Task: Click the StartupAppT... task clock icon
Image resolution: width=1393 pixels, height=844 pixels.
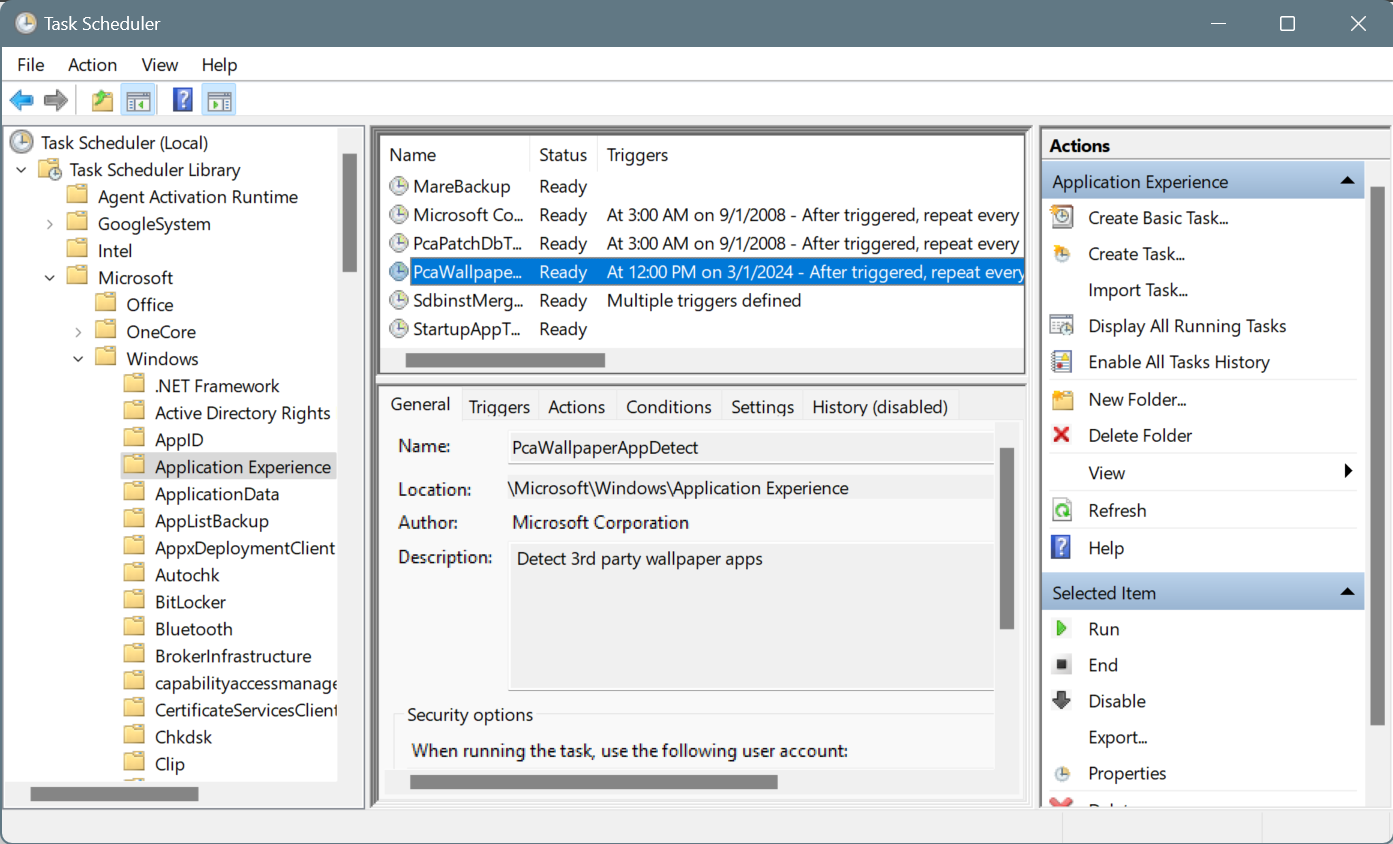Action: point(399,329)
